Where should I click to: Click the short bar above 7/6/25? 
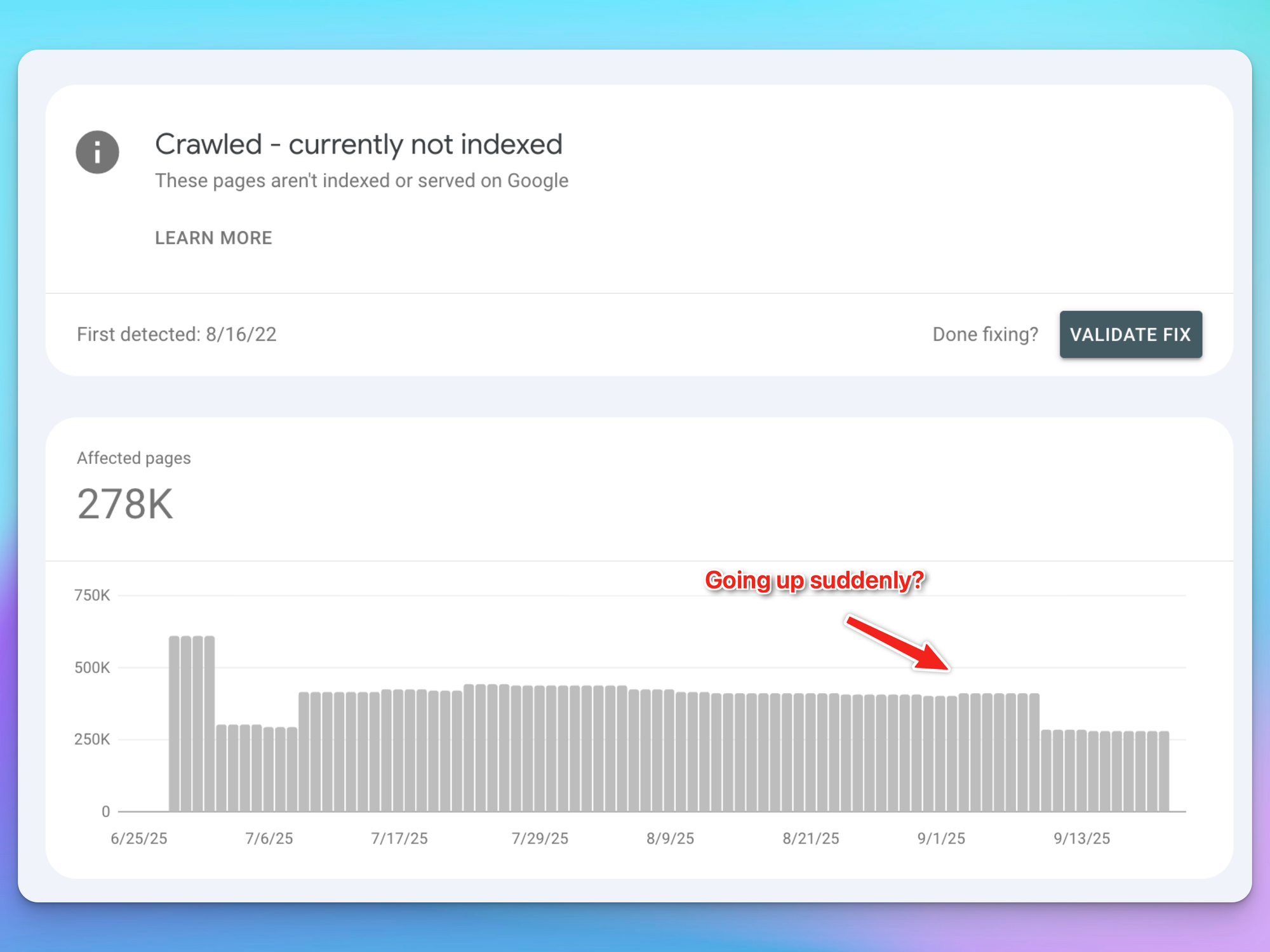click(269, 769)
